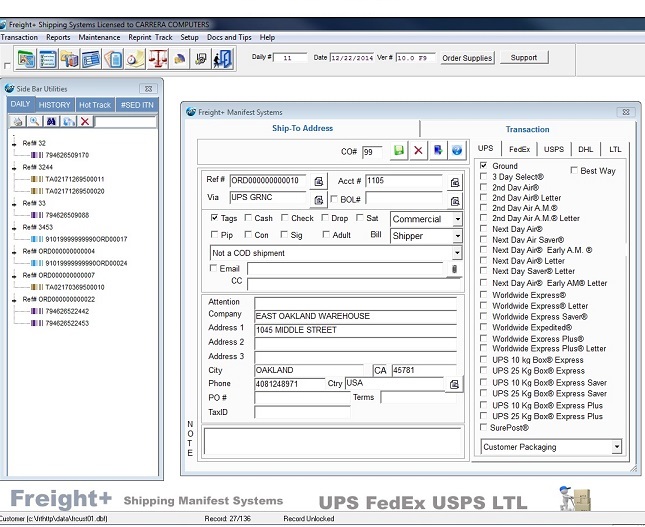Click the magnifier icon in Side Bar Utilities
The image size is (645, 527).
(35, 121)
